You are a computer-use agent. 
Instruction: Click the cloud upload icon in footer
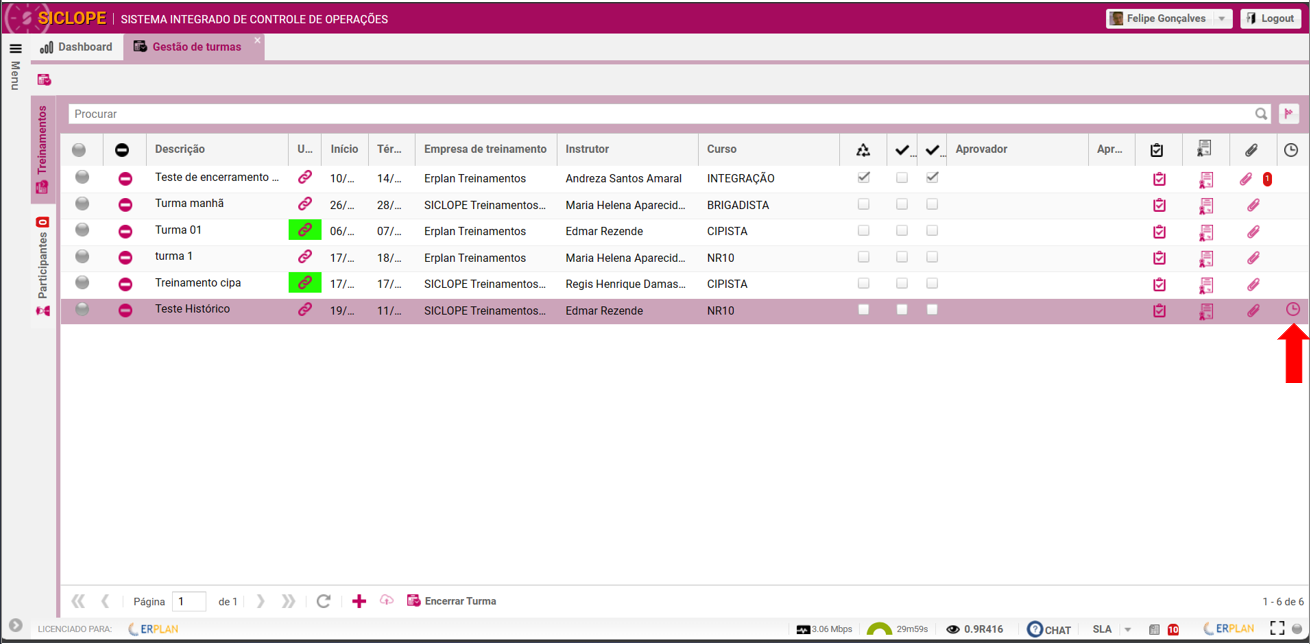pos(386,601)
